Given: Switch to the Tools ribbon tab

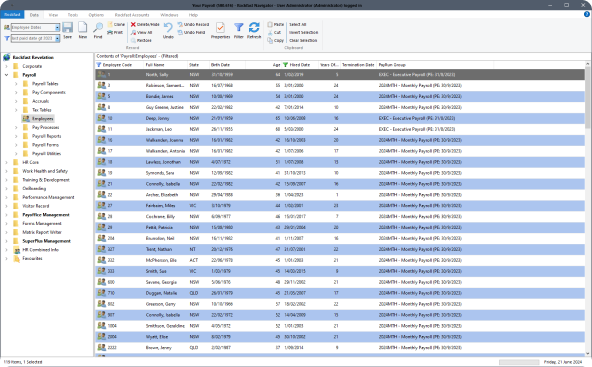Looking at the screenshot, I should [x=73, y=15].
